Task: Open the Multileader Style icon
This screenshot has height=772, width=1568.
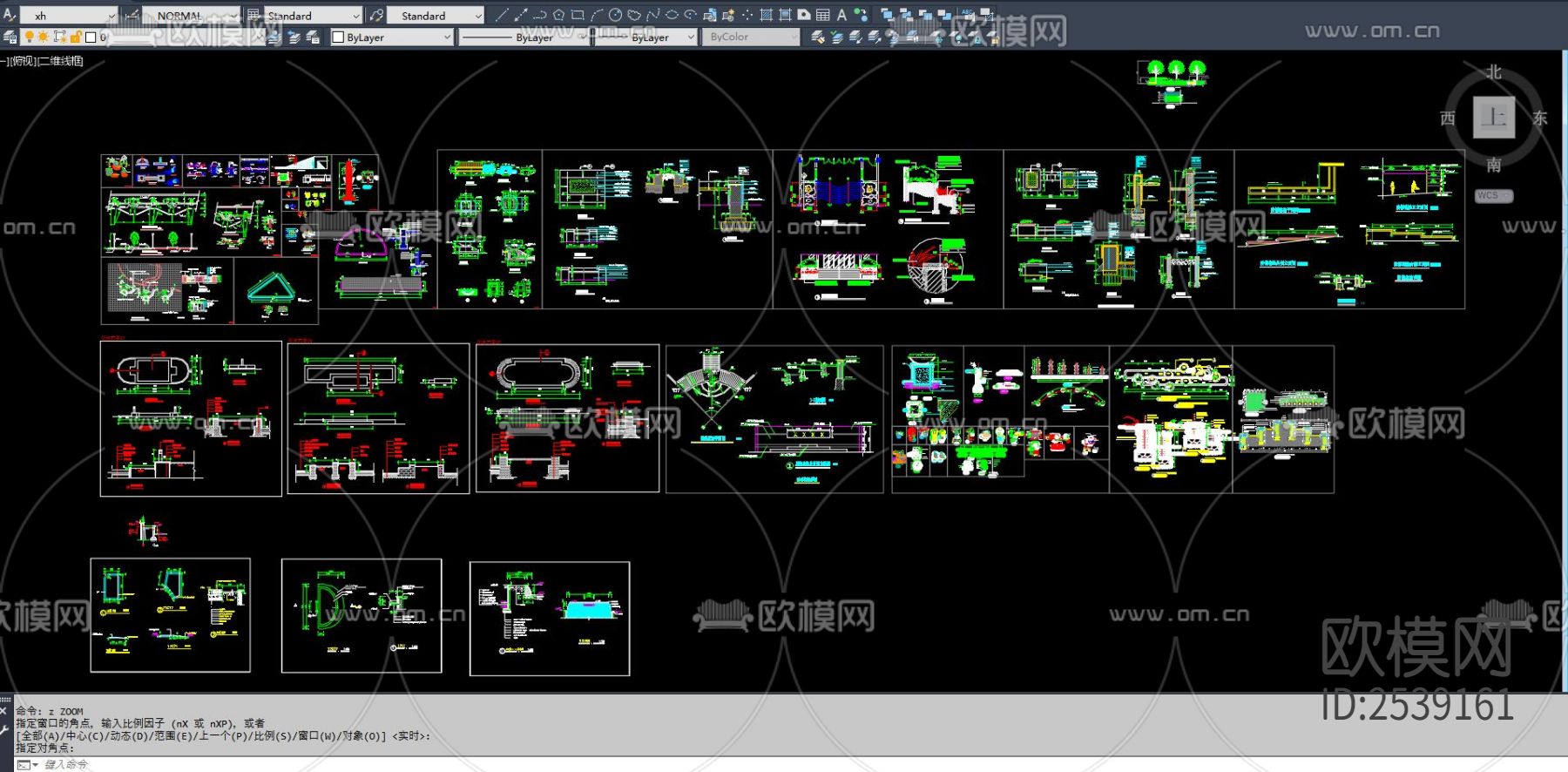Action: 376,15
